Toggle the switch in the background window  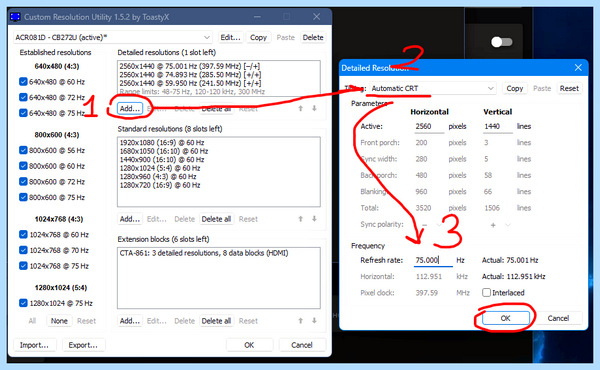click(502, 42)
